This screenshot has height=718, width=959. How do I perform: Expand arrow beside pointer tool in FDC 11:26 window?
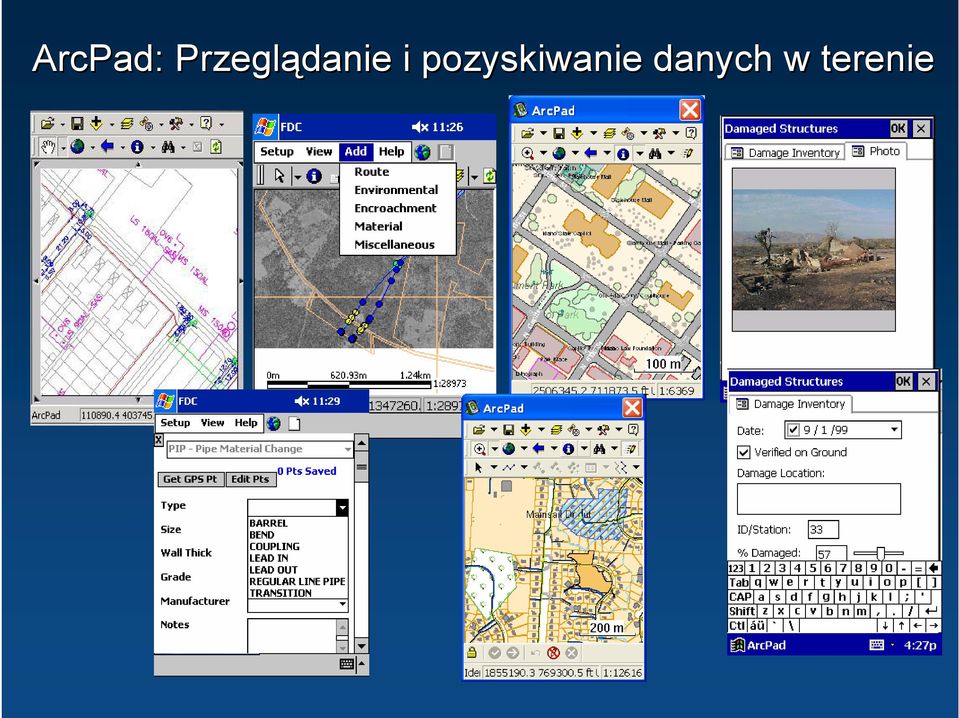coord(297,177)
